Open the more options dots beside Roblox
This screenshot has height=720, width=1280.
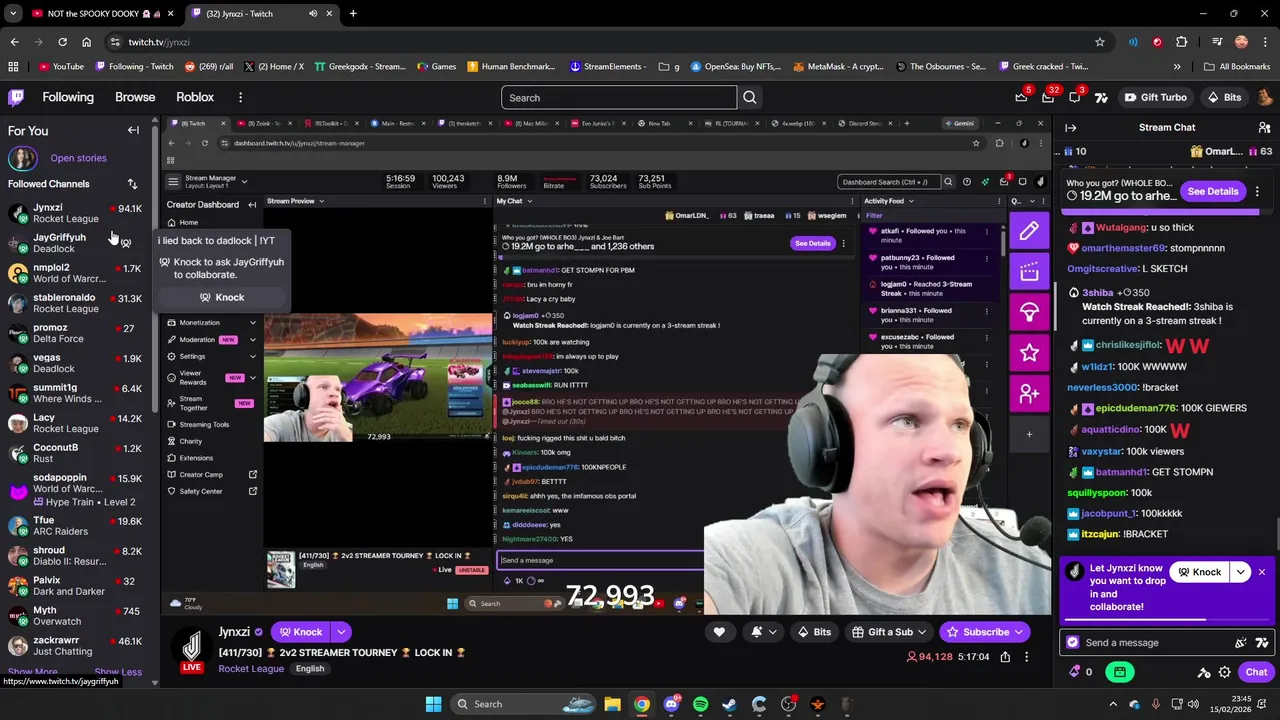pyautogui.click(x=240, y=97)
